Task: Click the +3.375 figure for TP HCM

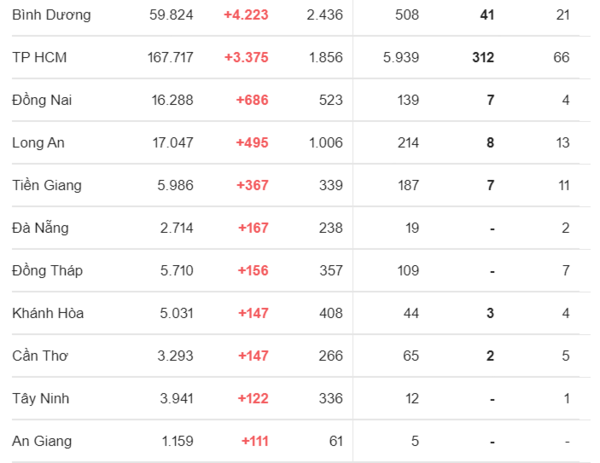Action: 246,57
